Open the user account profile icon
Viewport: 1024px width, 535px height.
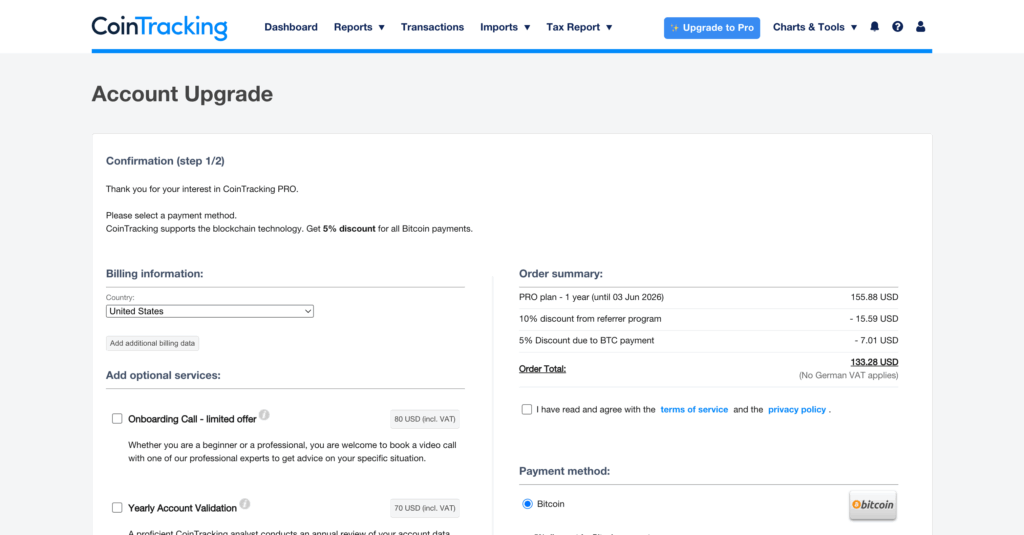(920, 27)
